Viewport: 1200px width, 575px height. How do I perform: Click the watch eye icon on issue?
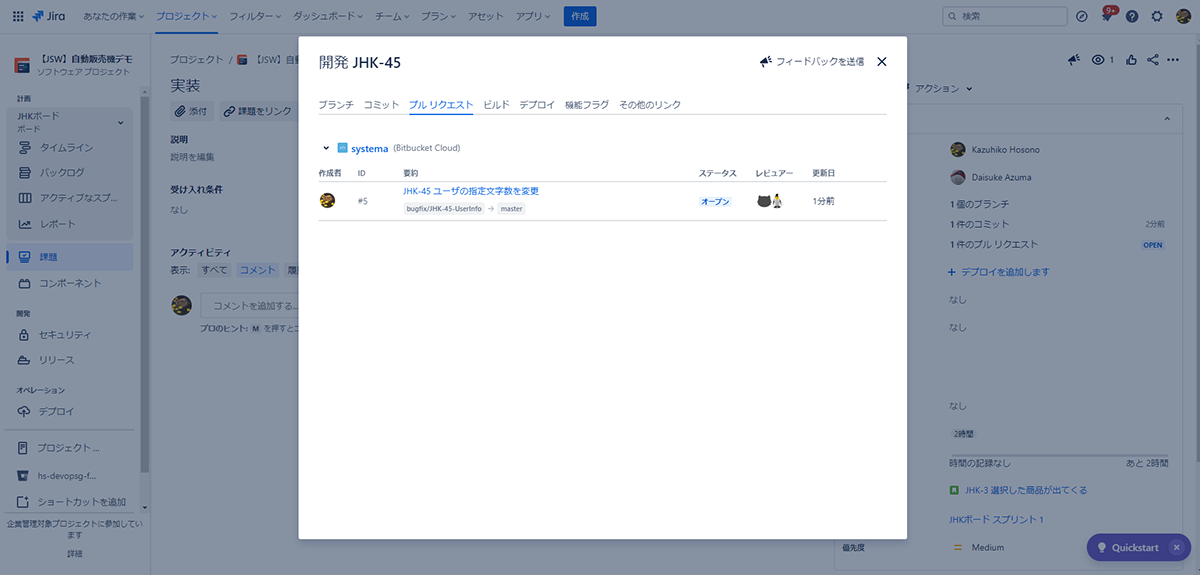coord(1098,60)
